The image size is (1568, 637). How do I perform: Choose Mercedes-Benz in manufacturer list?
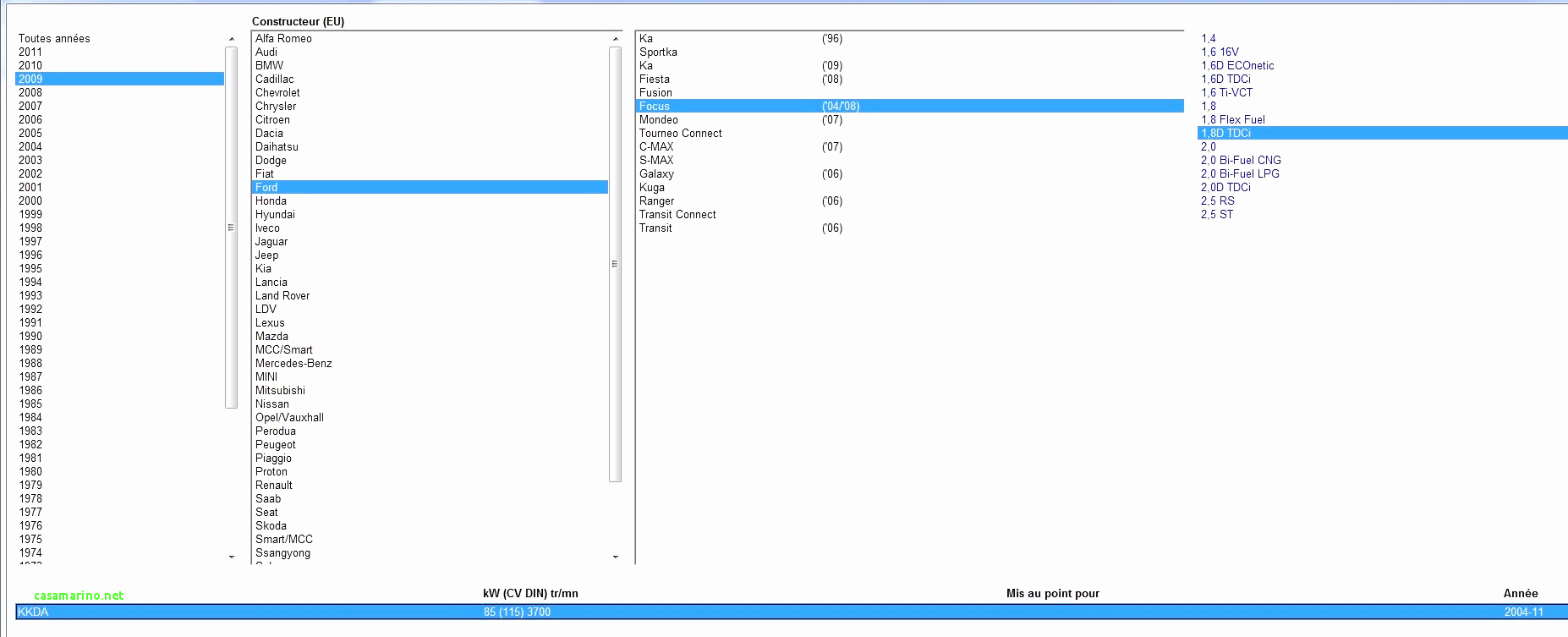293,363
